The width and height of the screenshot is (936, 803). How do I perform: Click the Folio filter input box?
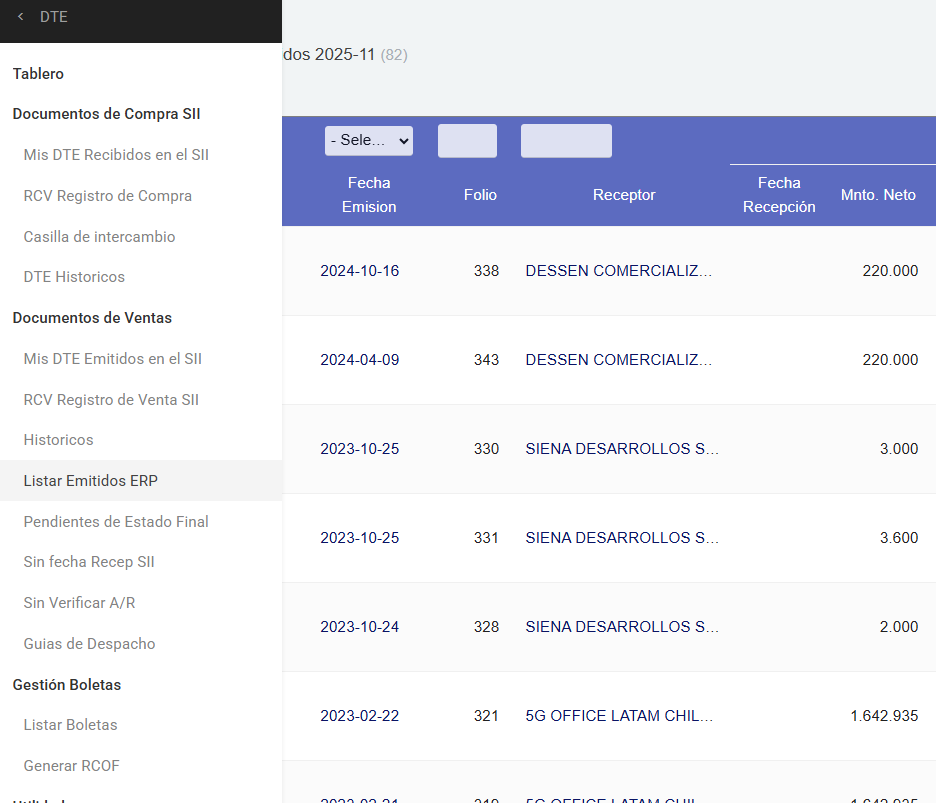(467, 140)
